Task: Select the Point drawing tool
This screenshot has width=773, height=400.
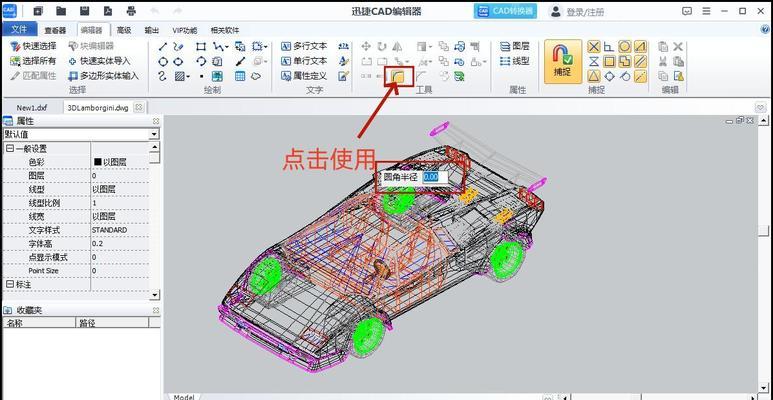Action: [x=201, y=76]
